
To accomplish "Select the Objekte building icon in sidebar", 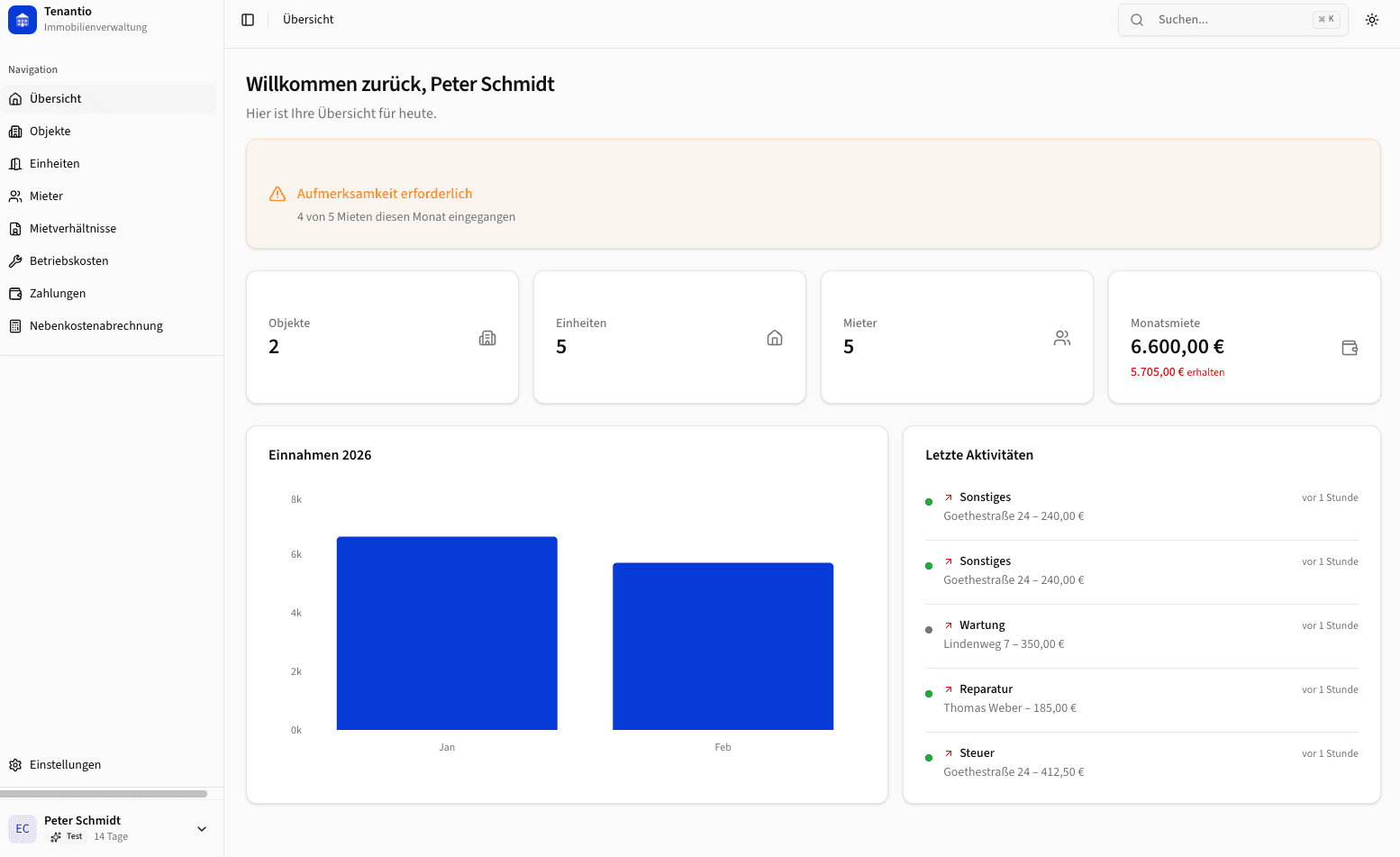I will [15, 131].
